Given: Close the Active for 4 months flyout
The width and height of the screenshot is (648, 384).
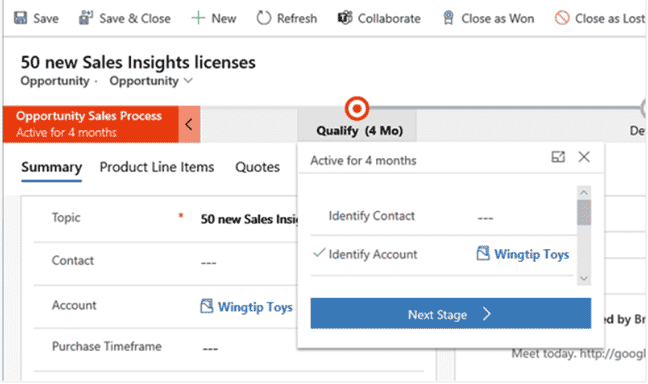Looking at the screenshot, I should [x=584, y=157].
